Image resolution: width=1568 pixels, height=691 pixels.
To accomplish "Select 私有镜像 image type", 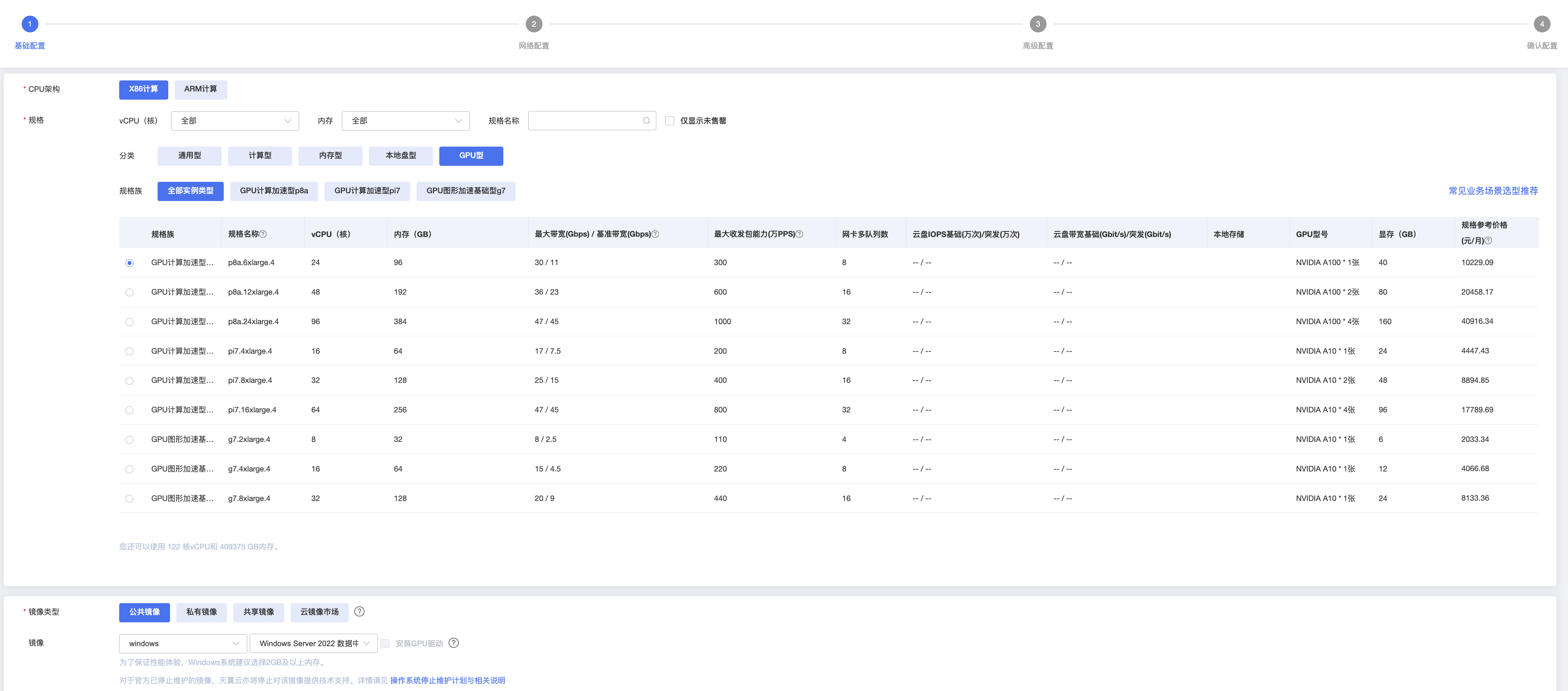I will click(201, 612).
